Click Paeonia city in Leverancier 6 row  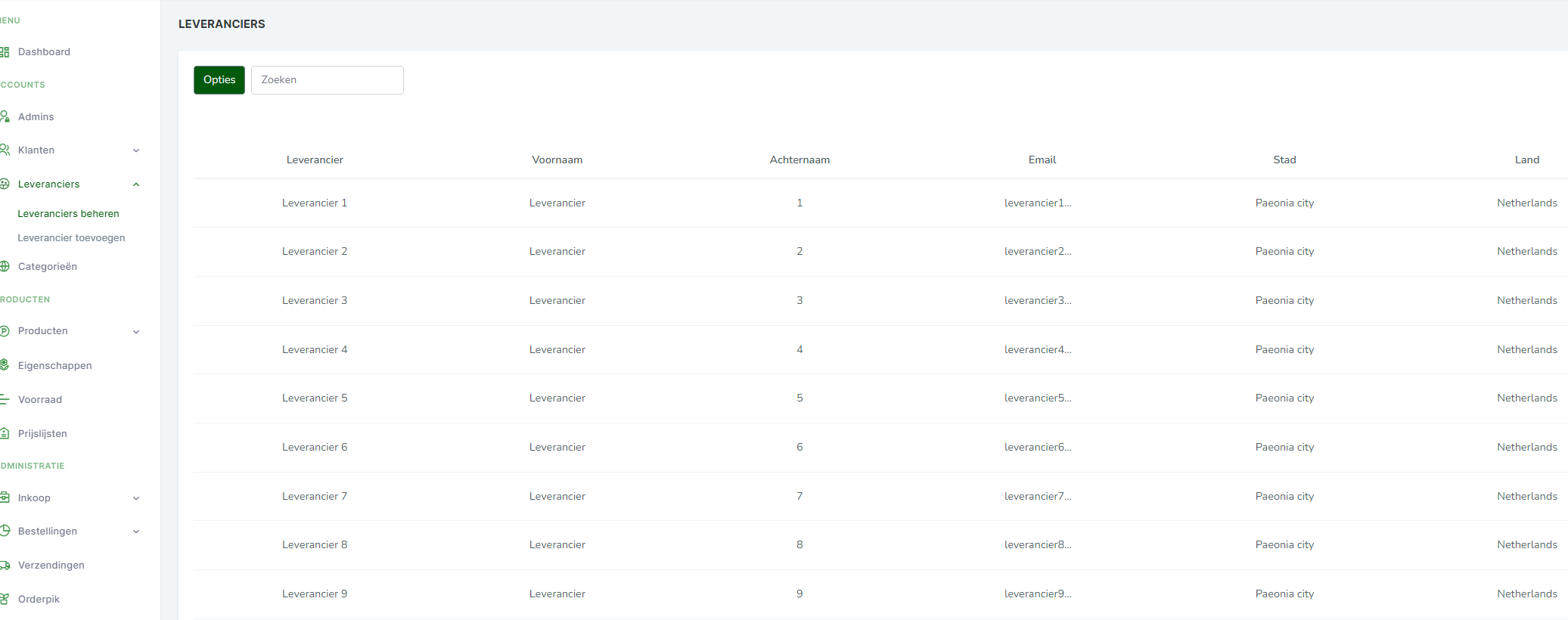1284,448
